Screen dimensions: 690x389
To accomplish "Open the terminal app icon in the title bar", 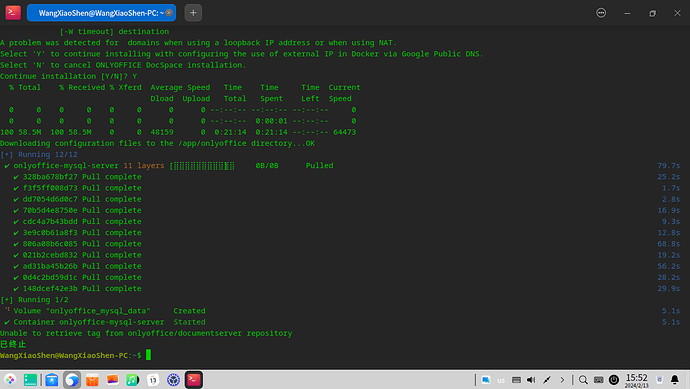I will pos(13,12).
